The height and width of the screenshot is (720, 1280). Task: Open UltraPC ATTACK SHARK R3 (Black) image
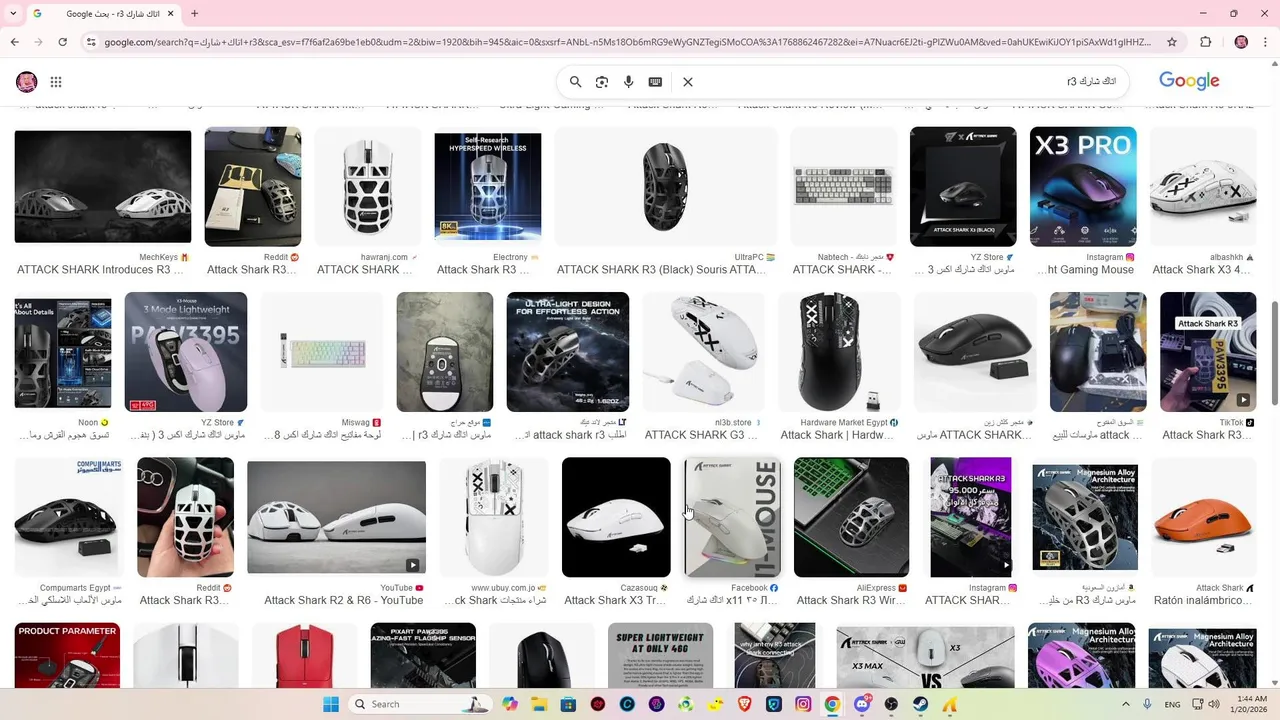click(x=665, y=186)
